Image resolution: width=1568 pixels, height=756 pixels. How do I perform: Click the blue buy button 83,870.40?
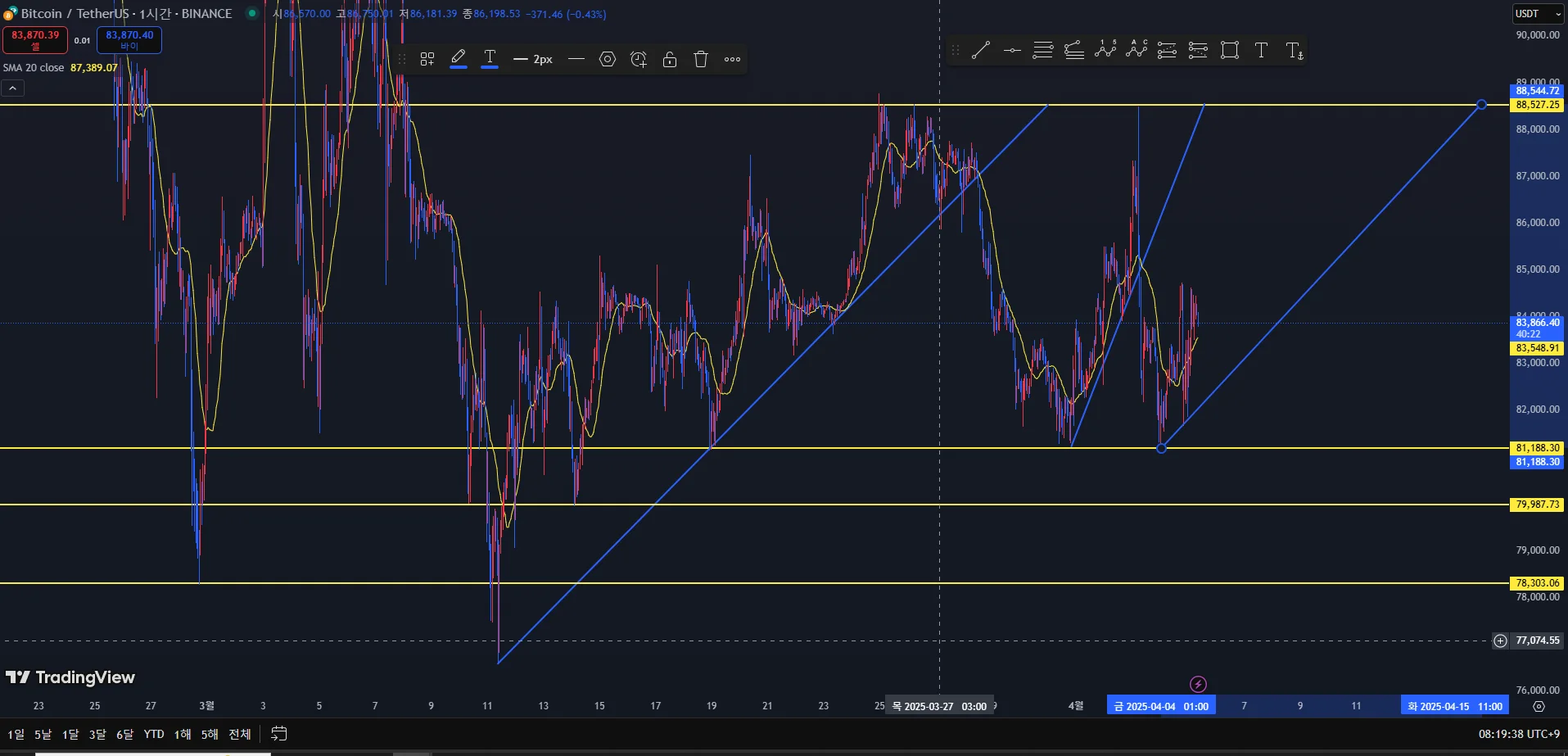pyautogui.click(x=129, y=39)
